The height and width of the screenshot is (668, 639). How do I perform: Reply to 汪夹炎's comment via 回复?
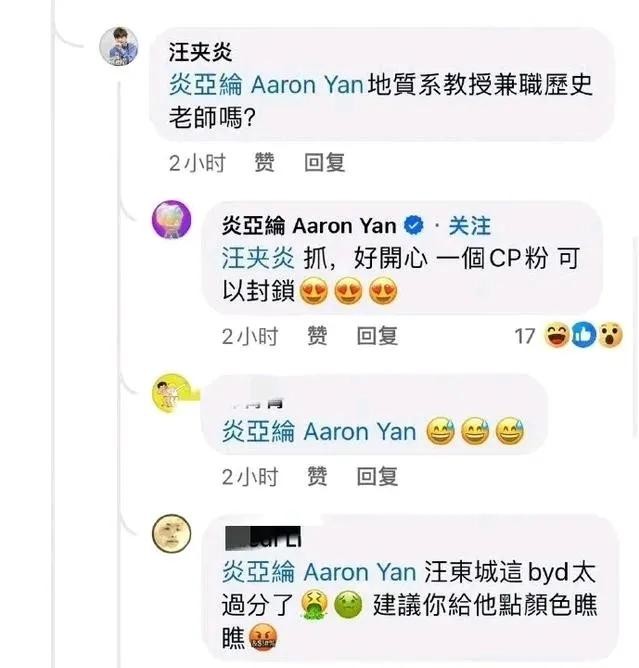pyautogui.click(x=324, y=163)
